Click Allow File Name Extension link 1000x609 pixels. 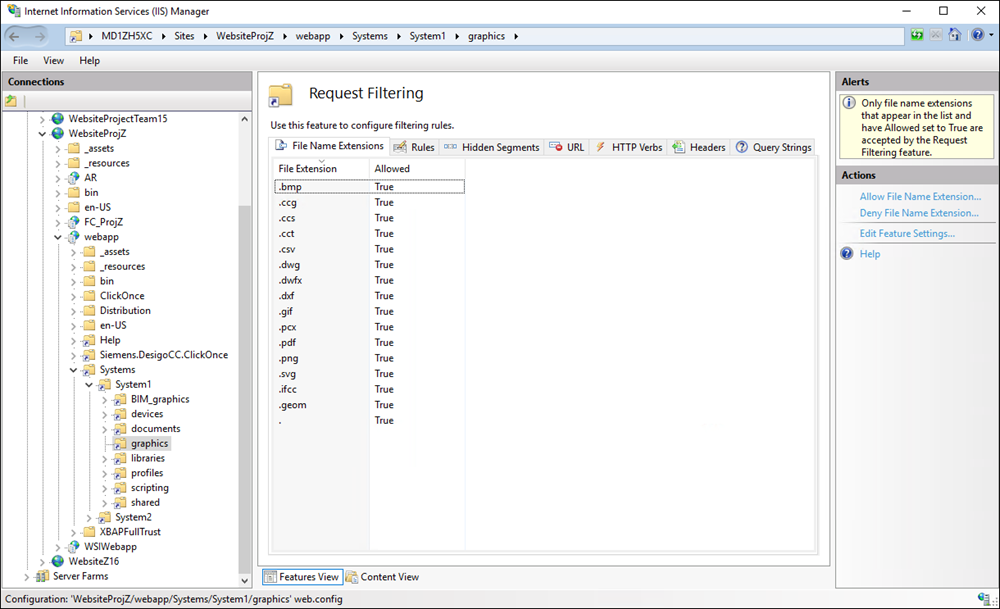(x=919, y=197)
